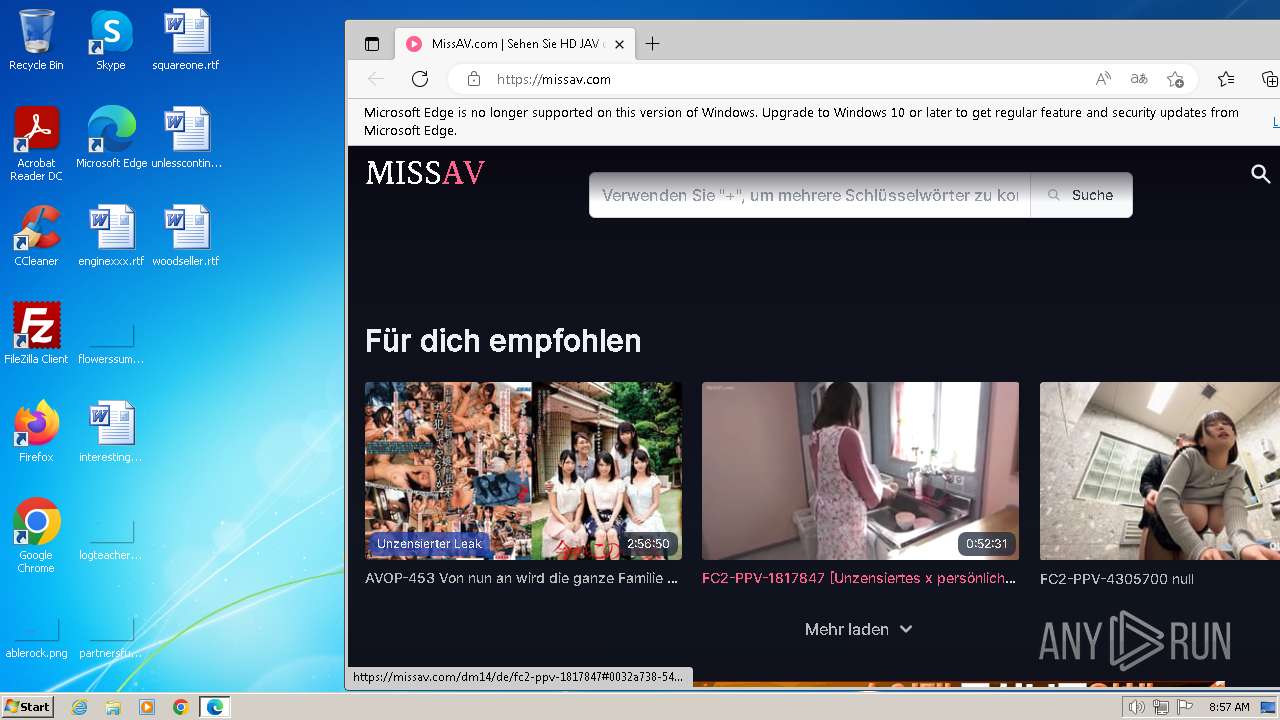The height and width of the screenshot is (720, 1280).
Task: Select woodseller.rtf desktop file
Action: (x=186, y=235)
